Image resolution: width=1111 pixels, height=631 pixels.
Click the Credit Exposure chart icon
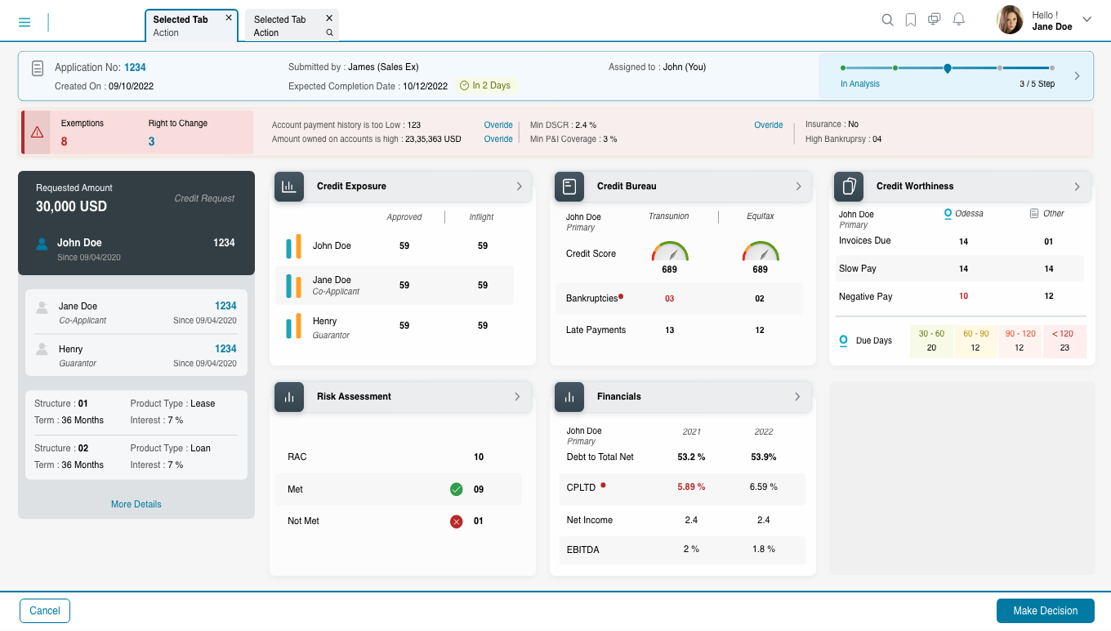click(289, 187)
